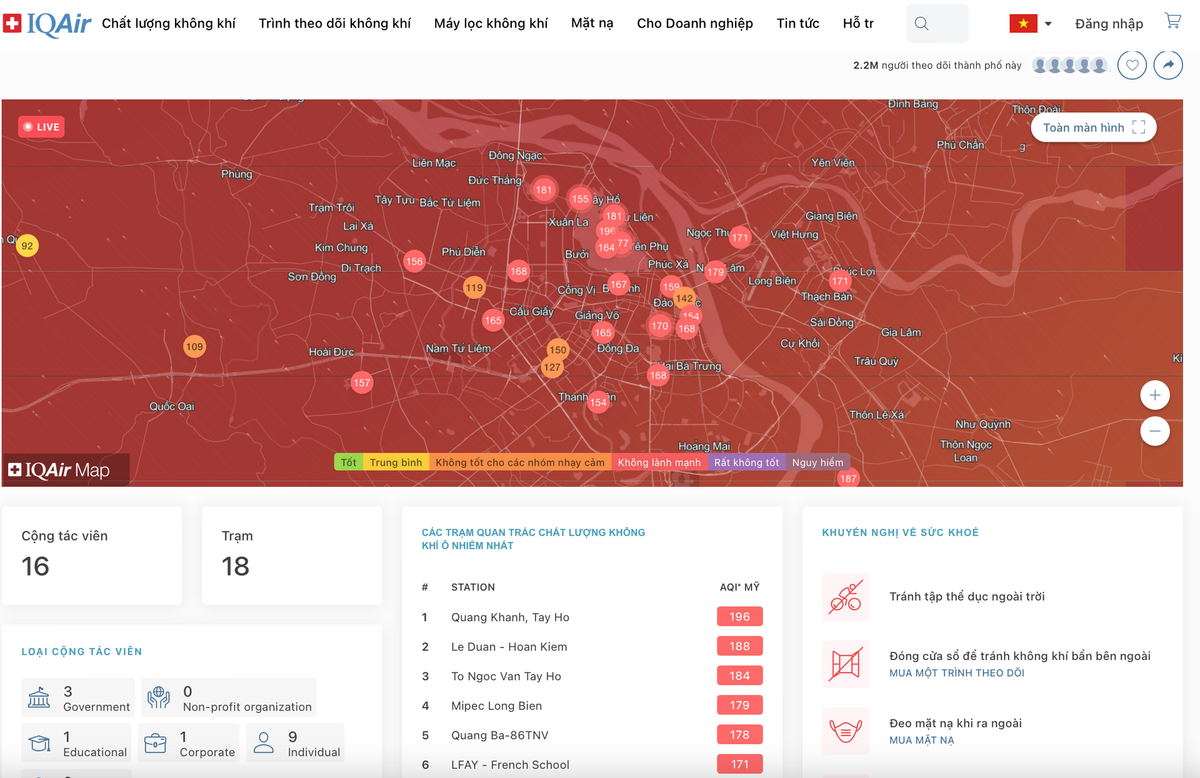Click the IQAir Map logo on the map
Viewport: 1200px width, 778px height.
(60, 470)
